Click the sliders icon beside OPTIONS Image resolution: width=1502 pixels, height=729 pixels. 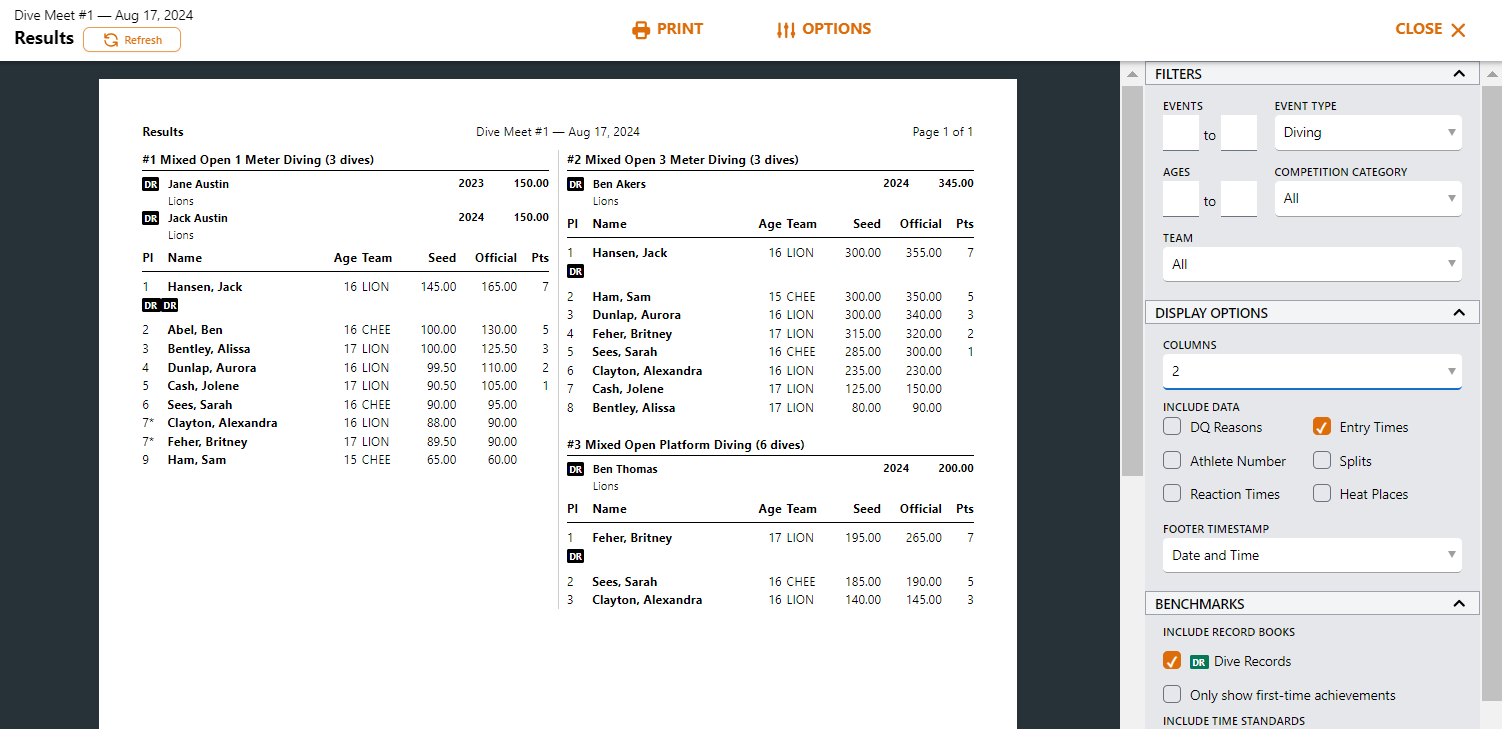(786, 30)
